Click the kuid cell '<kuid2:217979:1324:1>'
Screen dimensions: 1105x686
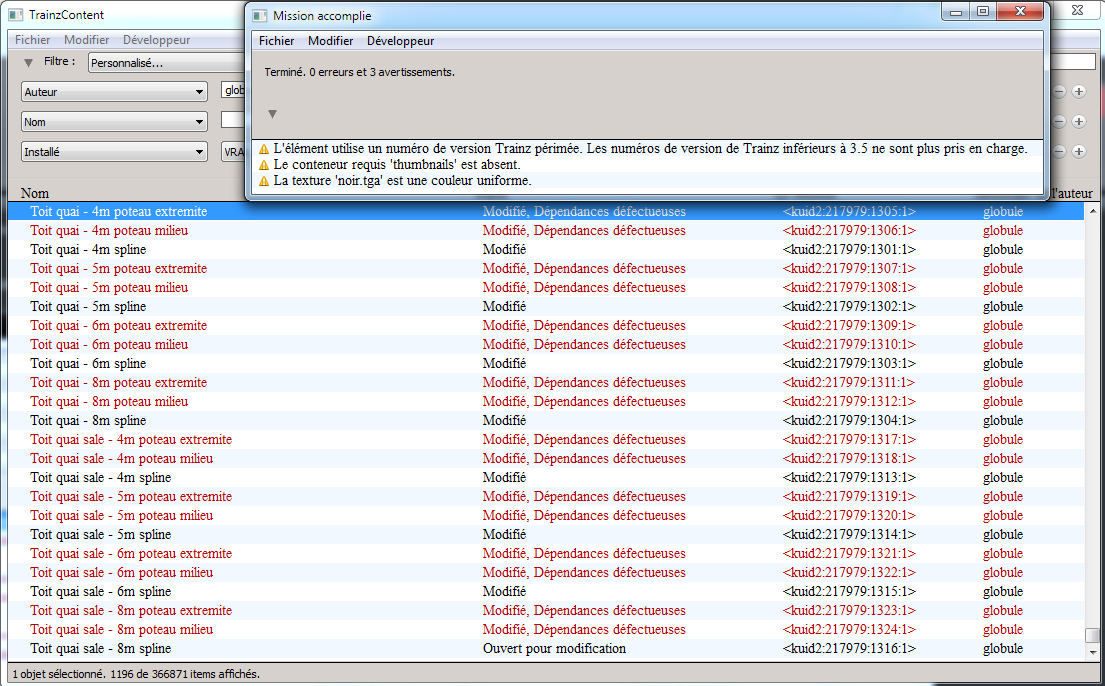[849, 630]
